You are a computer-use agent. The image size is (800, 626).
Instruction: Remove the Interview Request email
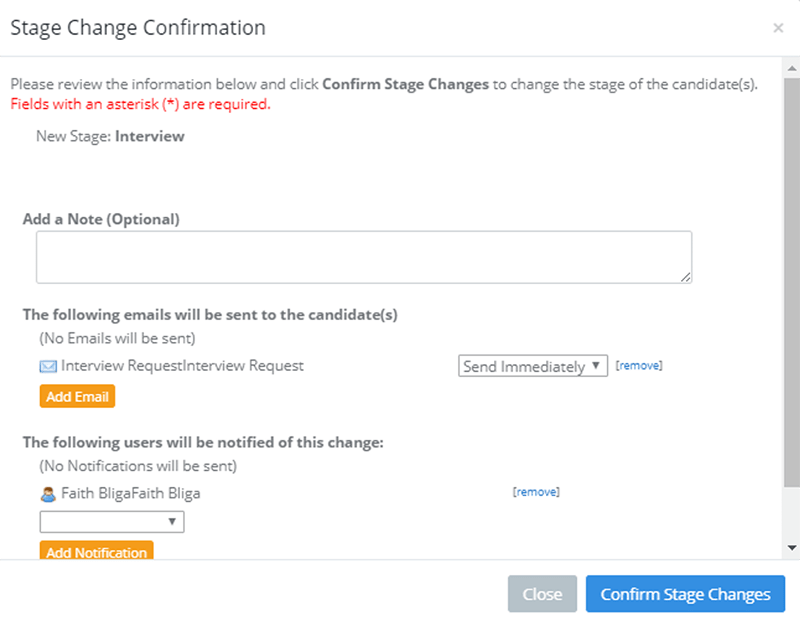pyautogui.click(x=639, y=365)
